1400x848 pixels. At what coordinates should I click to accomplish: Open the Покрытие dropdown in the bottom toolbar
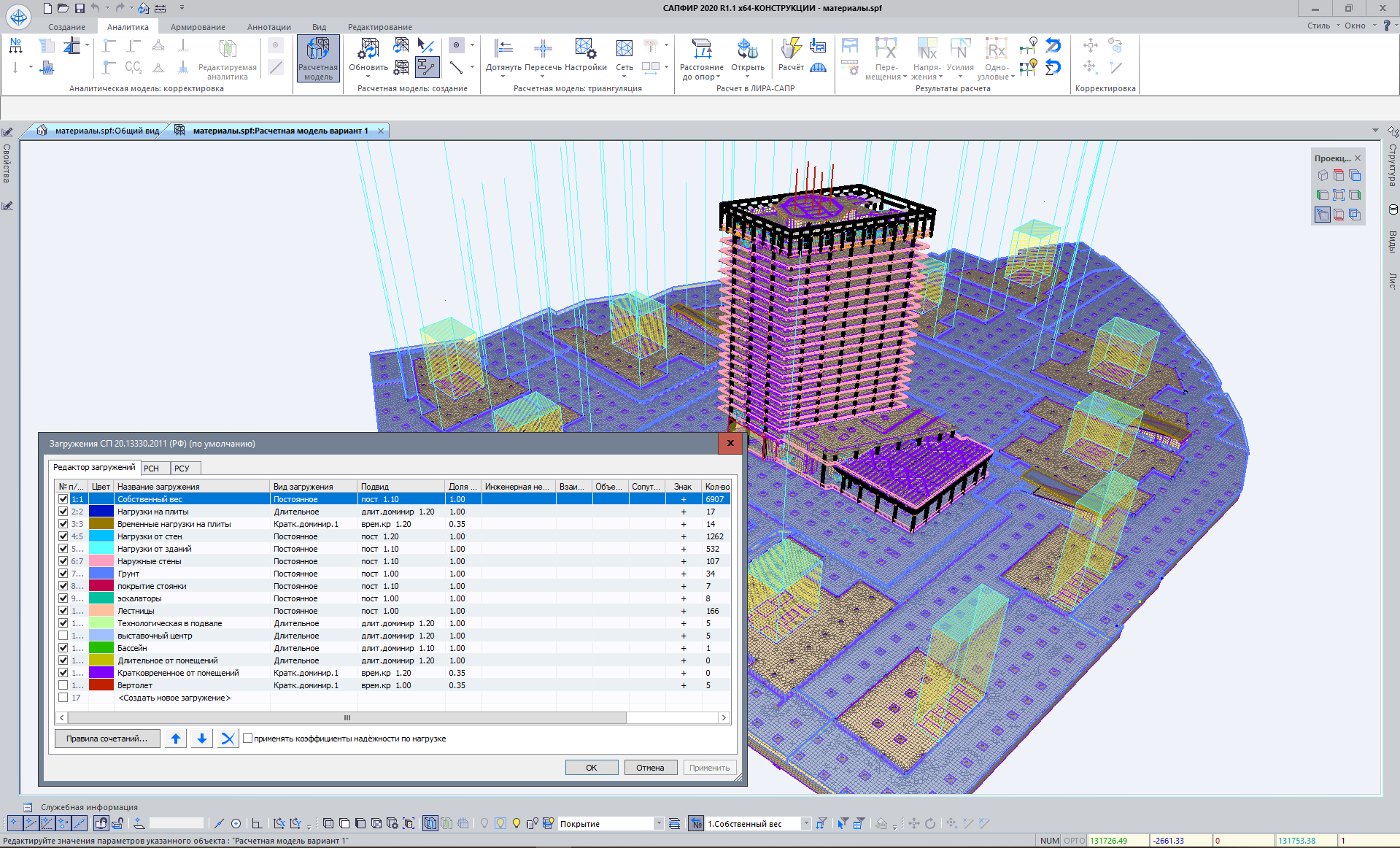658,824
